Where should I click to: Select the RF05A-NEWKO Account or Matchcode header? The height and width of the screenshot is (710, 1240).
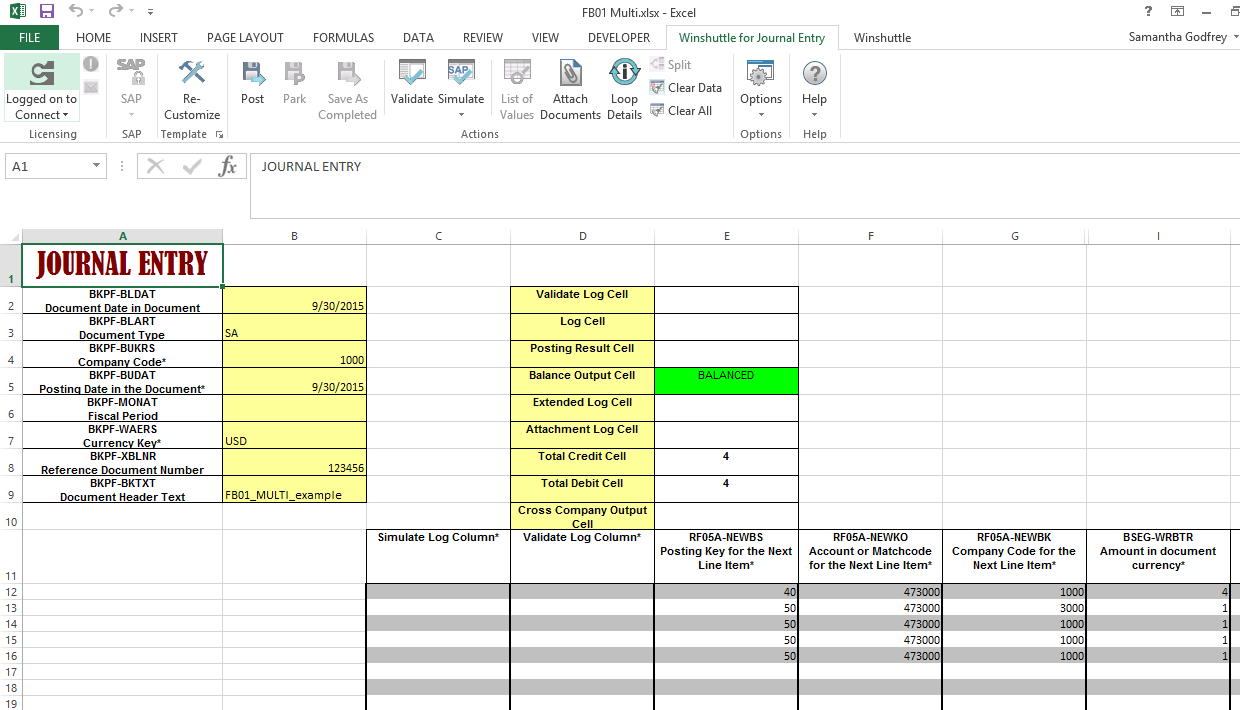click(x=870, y=556)
